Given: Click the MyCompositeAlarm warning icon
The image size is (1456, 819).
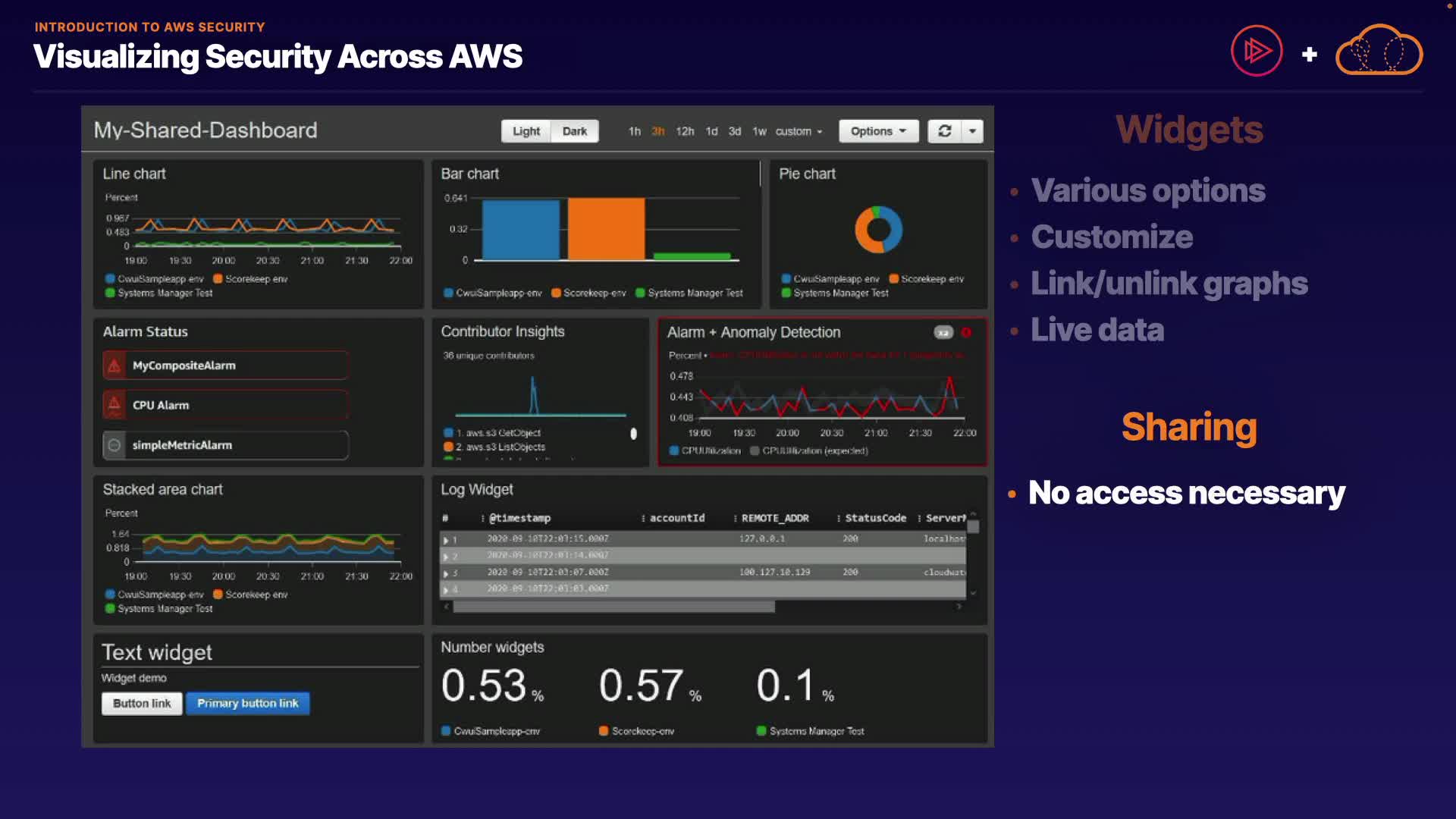Looking at the screenshot, I should (115, 366).
